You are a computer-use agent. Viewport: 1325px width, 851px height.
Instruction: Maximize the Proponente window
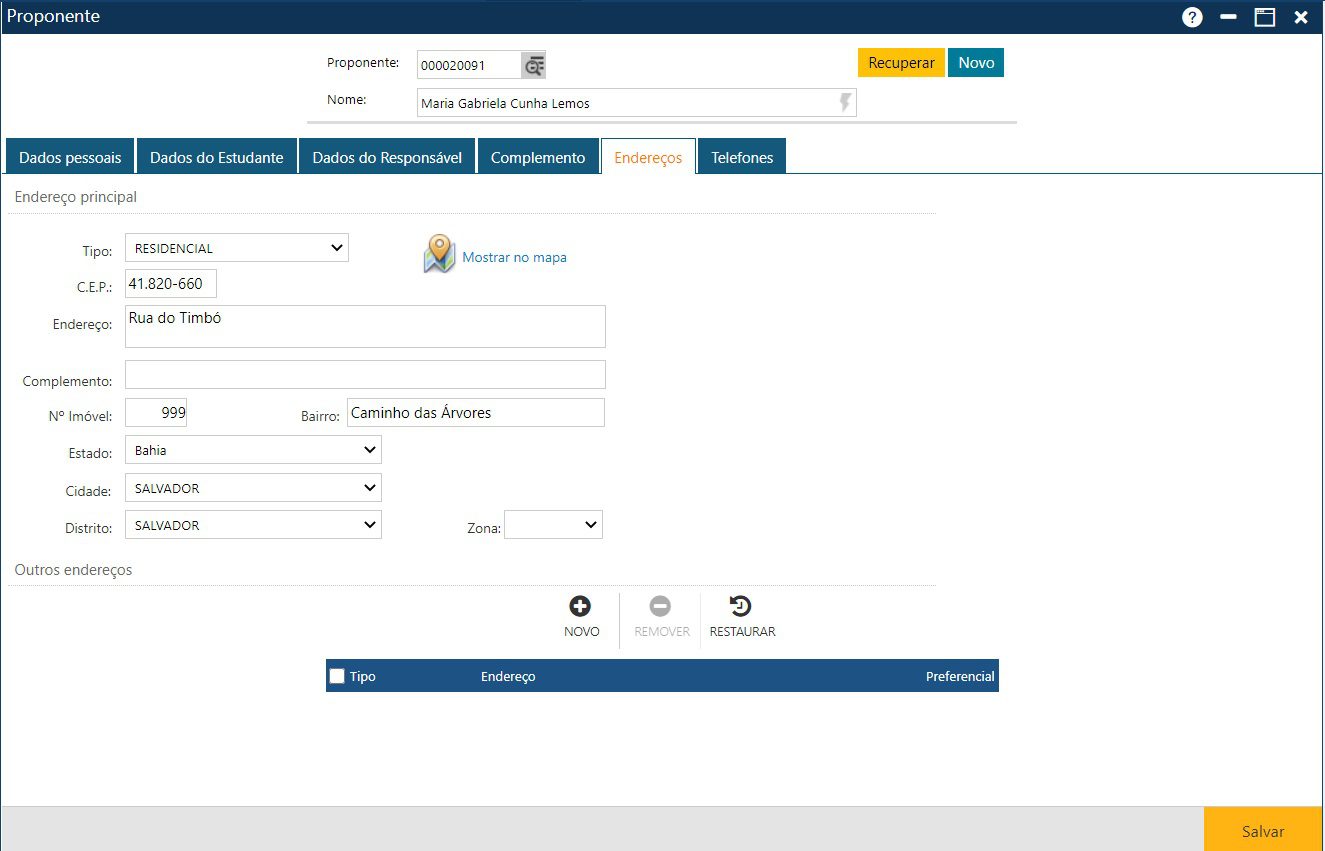pos(1265,17)
